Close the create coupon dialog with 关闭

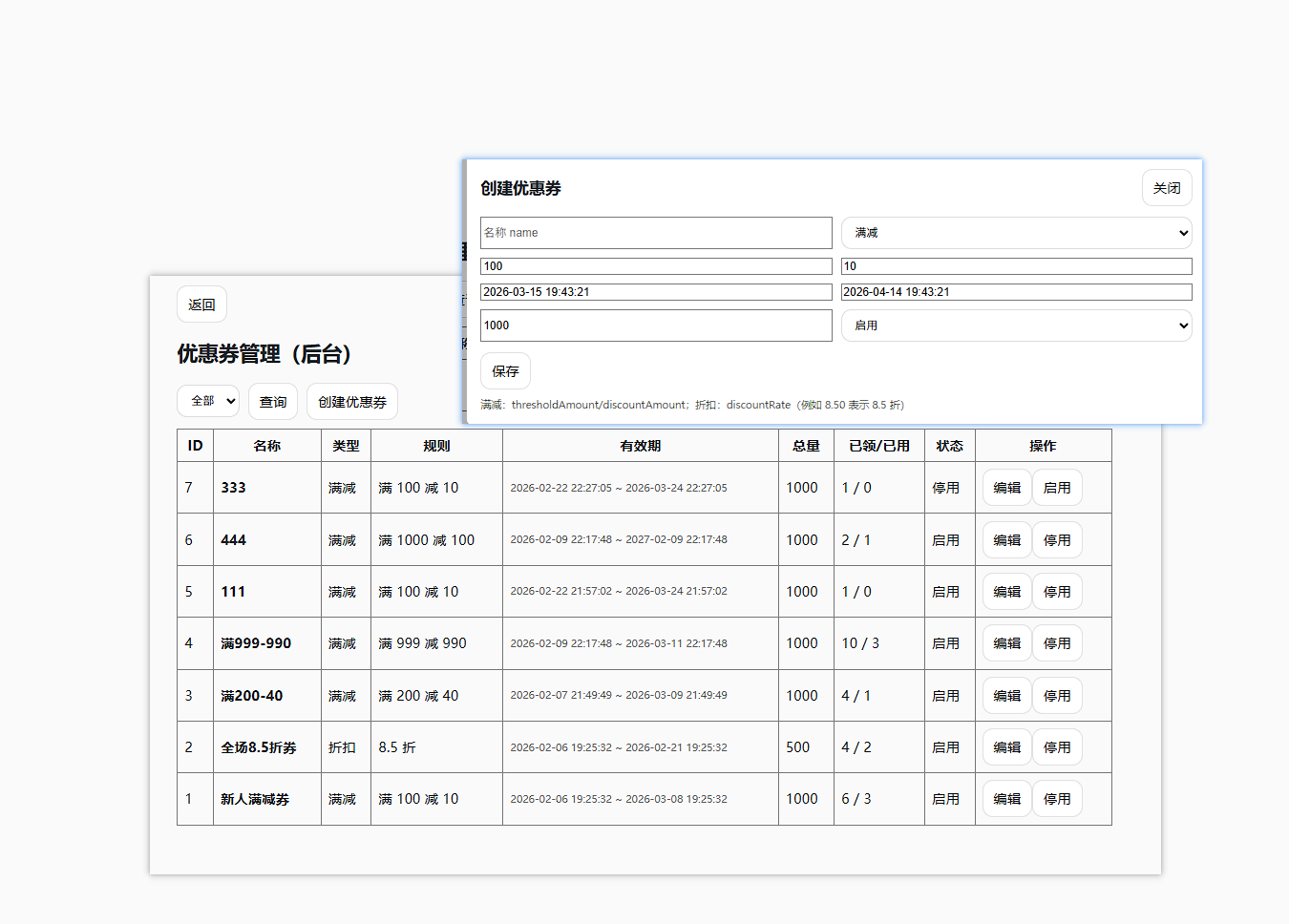pos(1167,188)
